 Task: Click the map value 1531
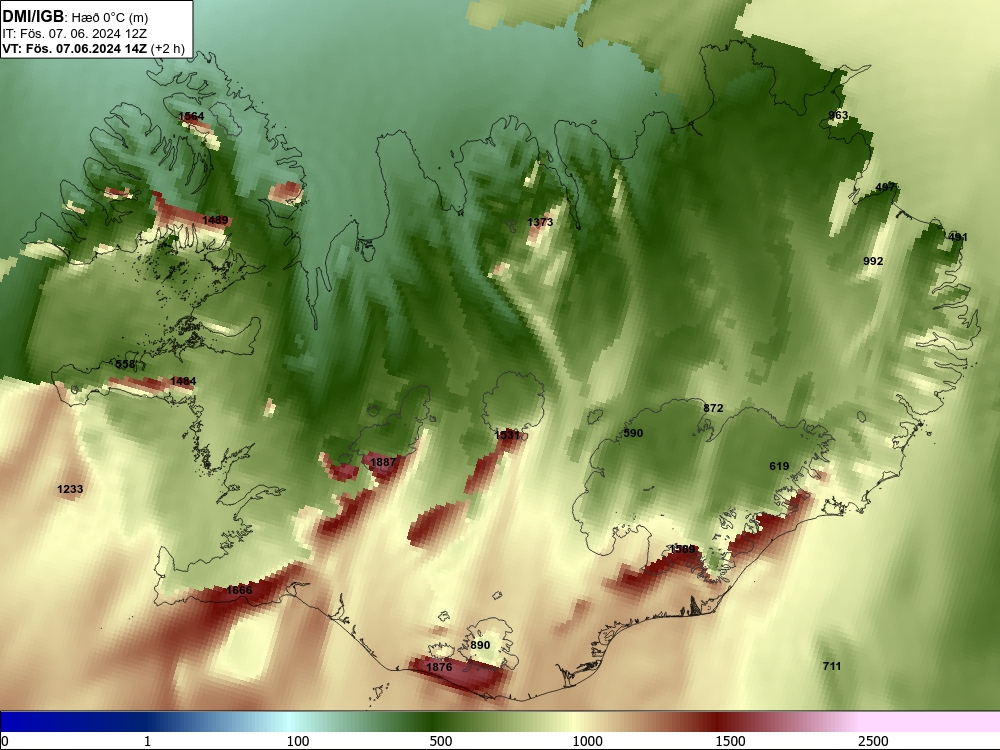pyautogui.click(x=507, y=435)
